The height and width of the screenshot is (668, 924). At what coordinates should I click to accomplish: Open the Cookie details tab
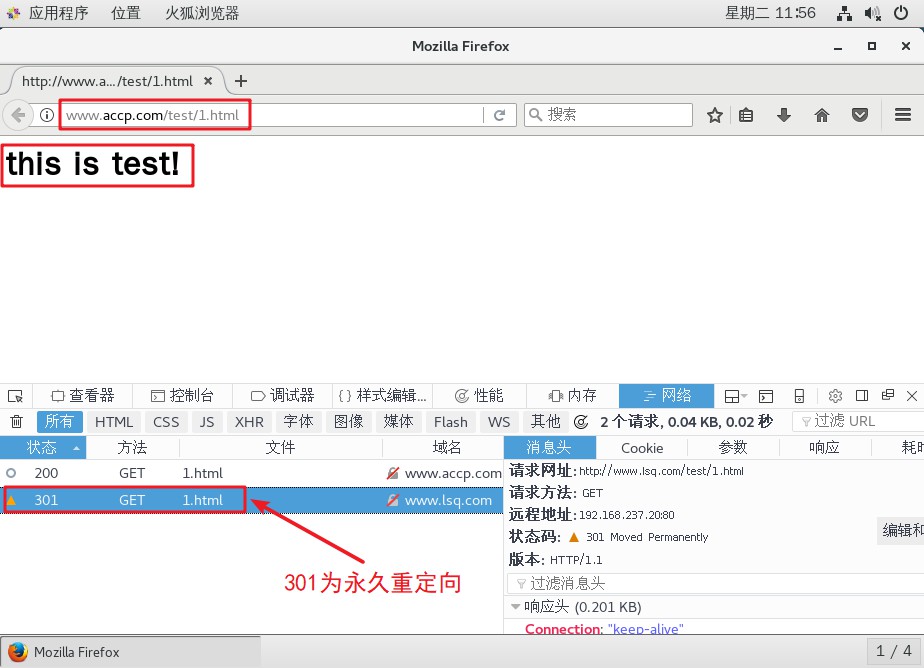[x=642, y=448]
